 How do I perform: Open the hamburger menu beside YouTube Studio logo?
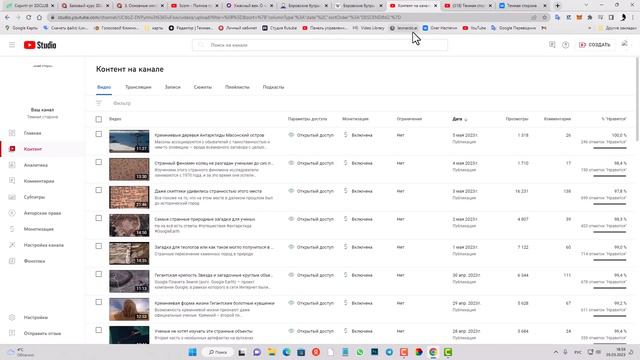[x=12, y=45]
